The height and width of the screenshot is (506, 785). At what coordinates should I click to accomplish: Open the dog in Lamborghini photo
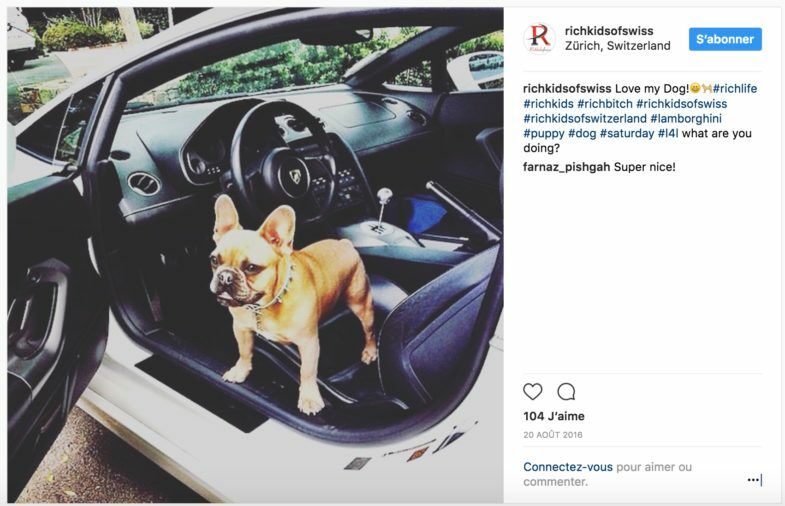tap(255, 255)
